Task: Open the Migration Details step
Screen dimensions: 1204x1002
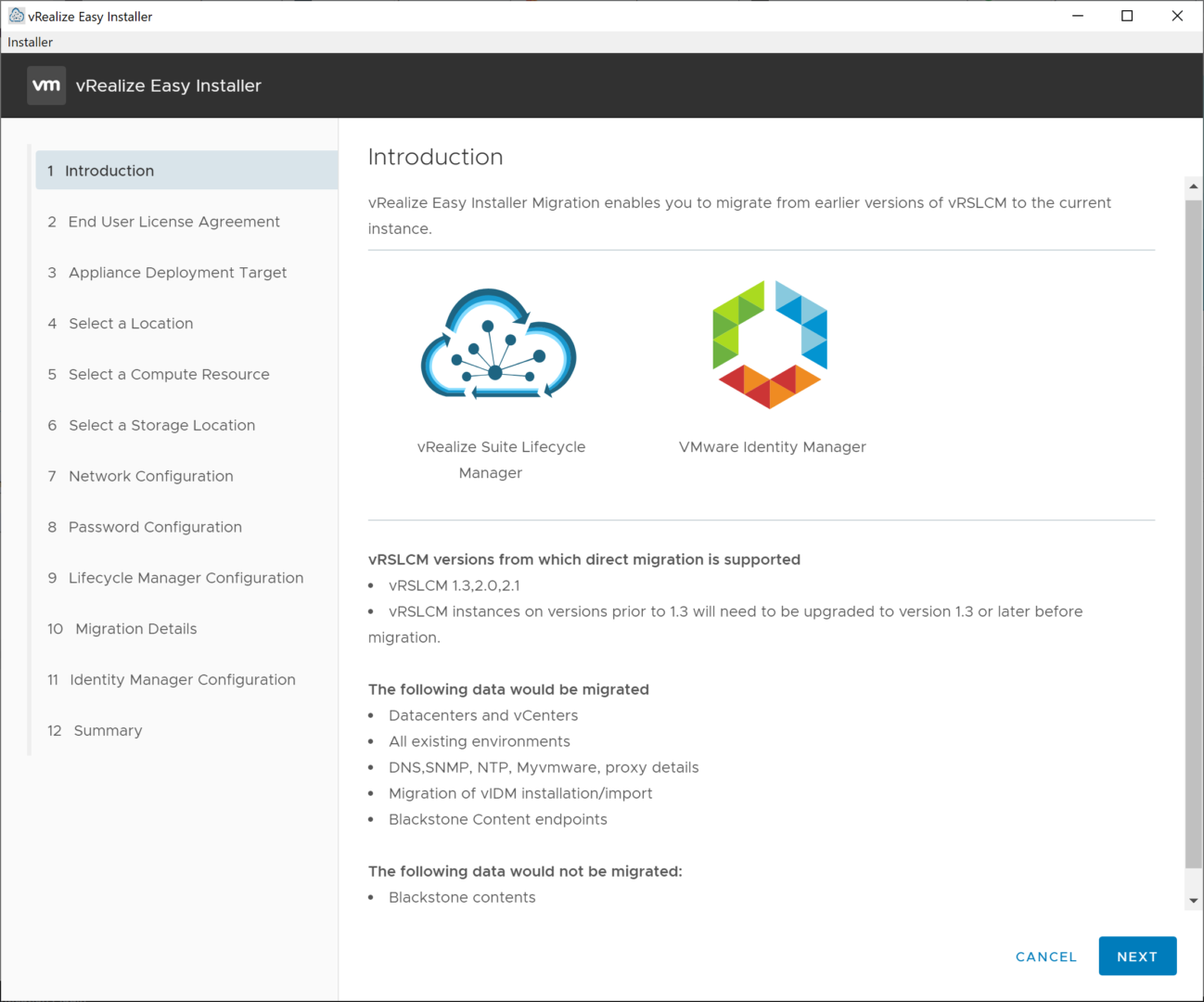Action: tap(135, 629)
